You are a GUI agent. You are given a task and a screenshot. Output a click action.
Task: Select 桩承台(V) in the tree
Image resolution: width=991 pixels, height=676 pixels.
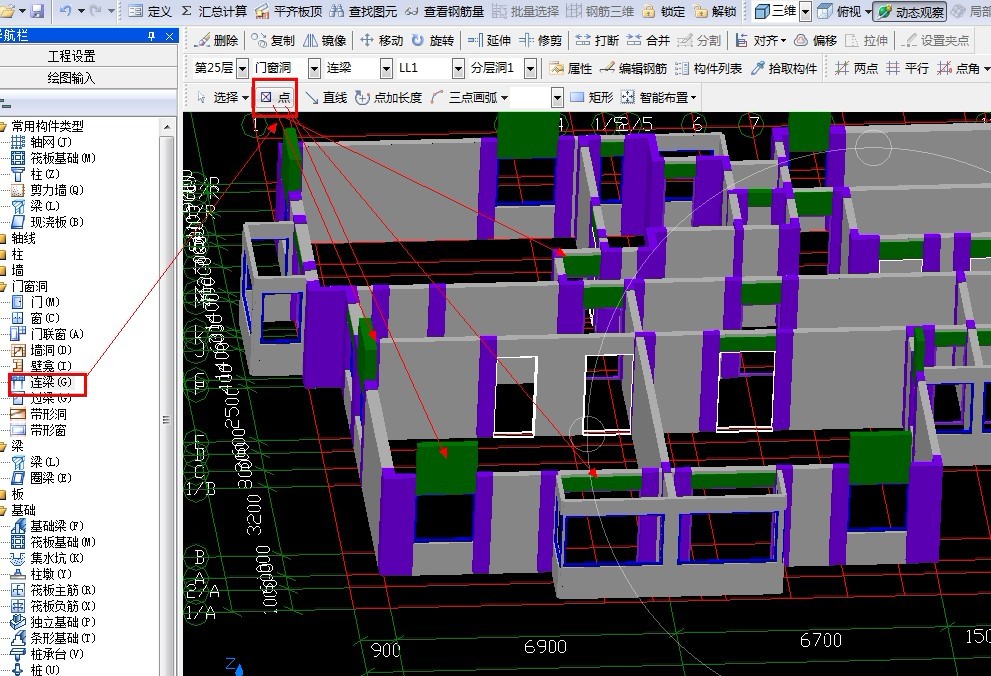(x=47, y=654)
